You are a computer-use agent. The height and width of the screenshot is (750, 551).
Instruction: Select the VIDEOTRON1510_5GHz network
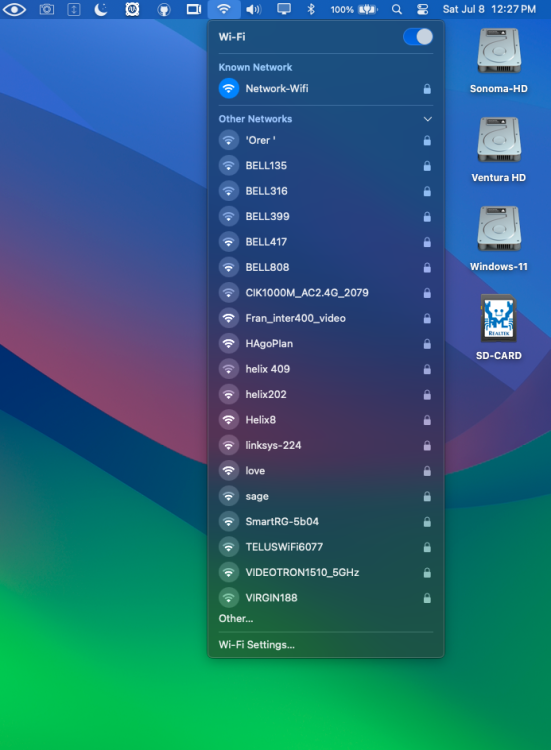click(326, 572)
